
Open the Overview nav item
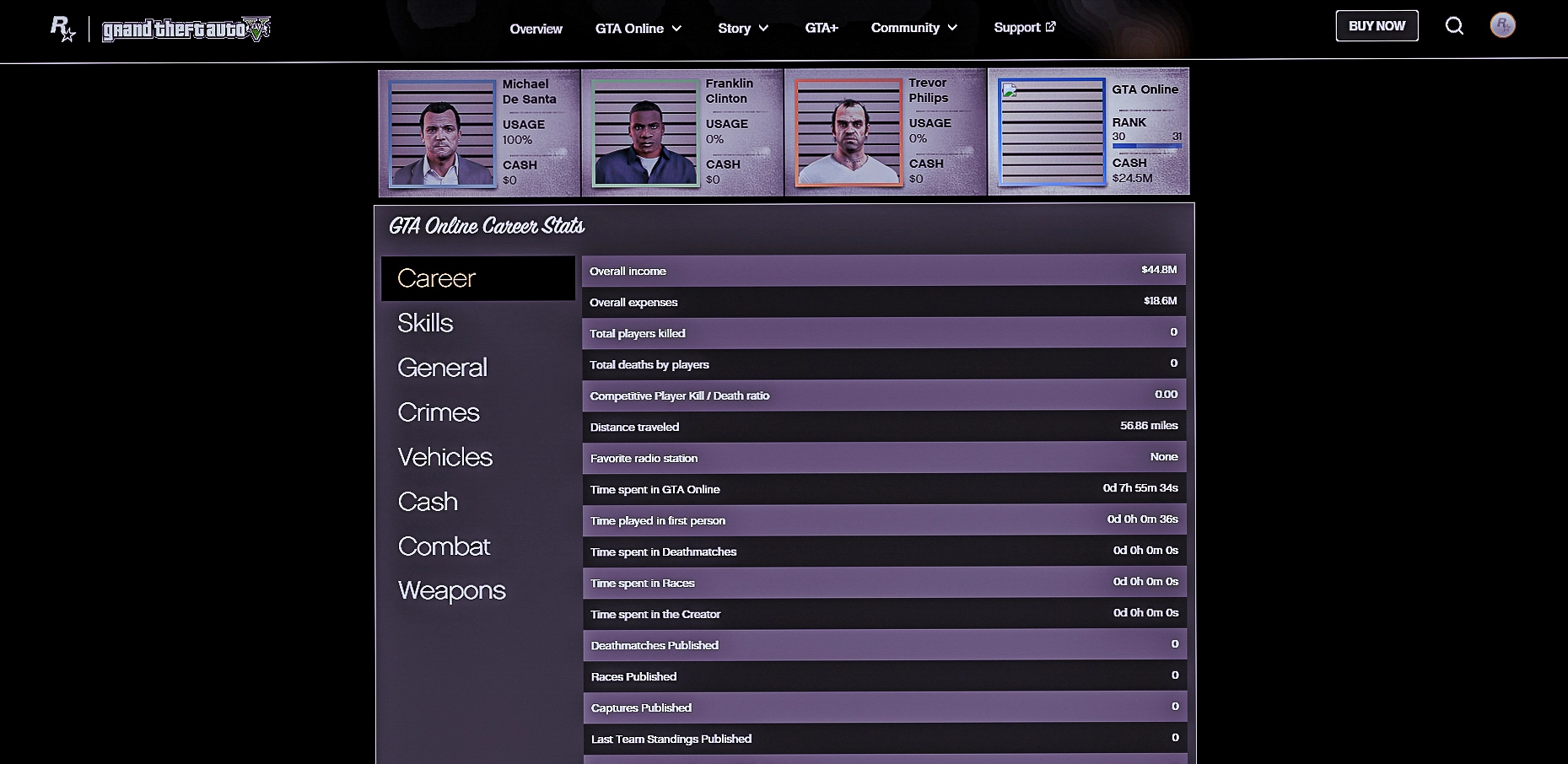pos(536,29)
